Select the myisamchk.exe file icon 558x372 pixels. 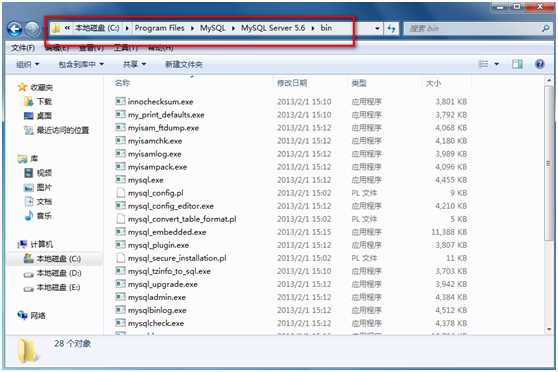(x=121, y=140)
